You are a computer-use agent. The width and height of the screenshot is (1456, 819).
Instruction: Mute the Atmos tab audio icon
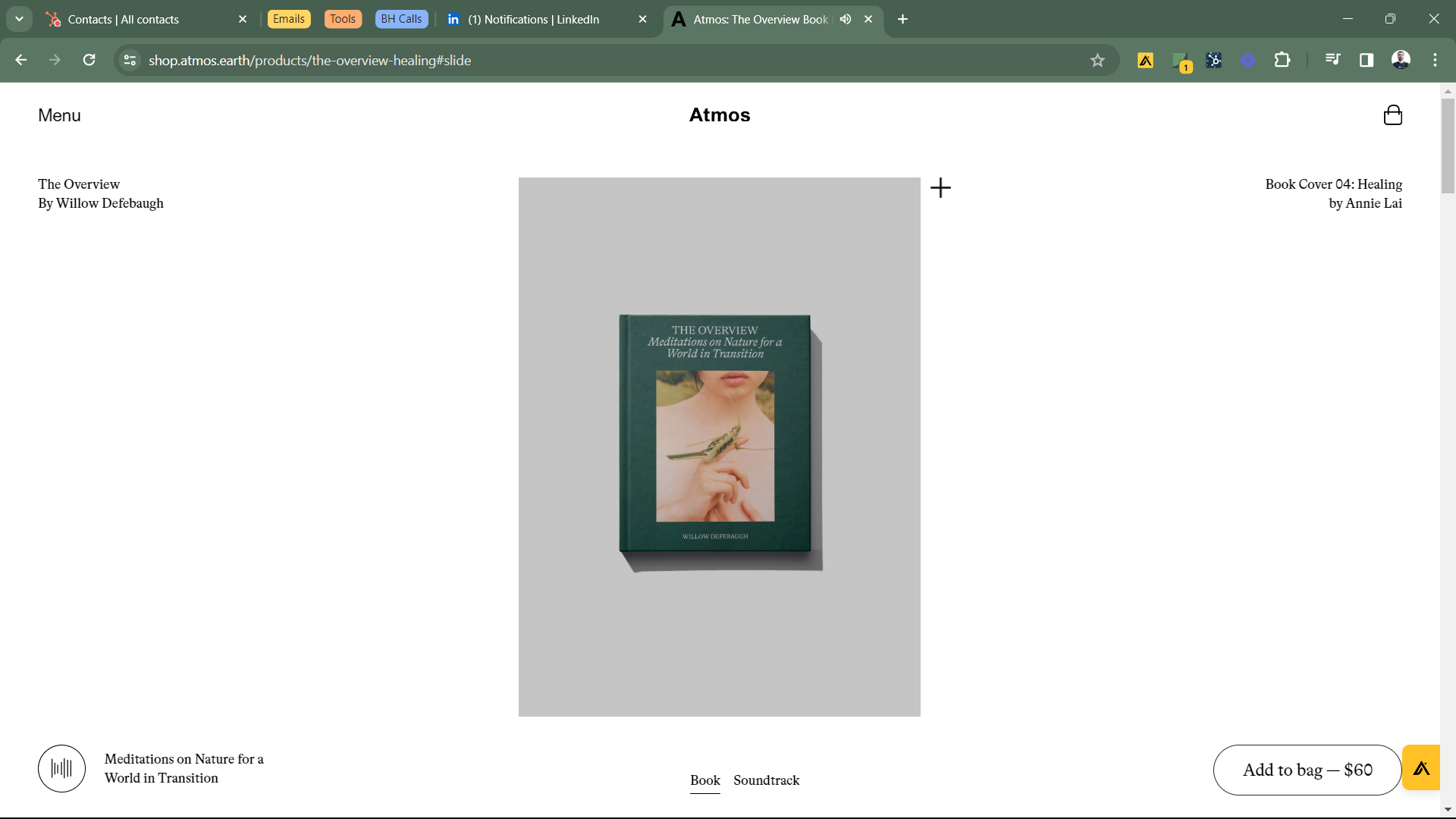[846, 19]
